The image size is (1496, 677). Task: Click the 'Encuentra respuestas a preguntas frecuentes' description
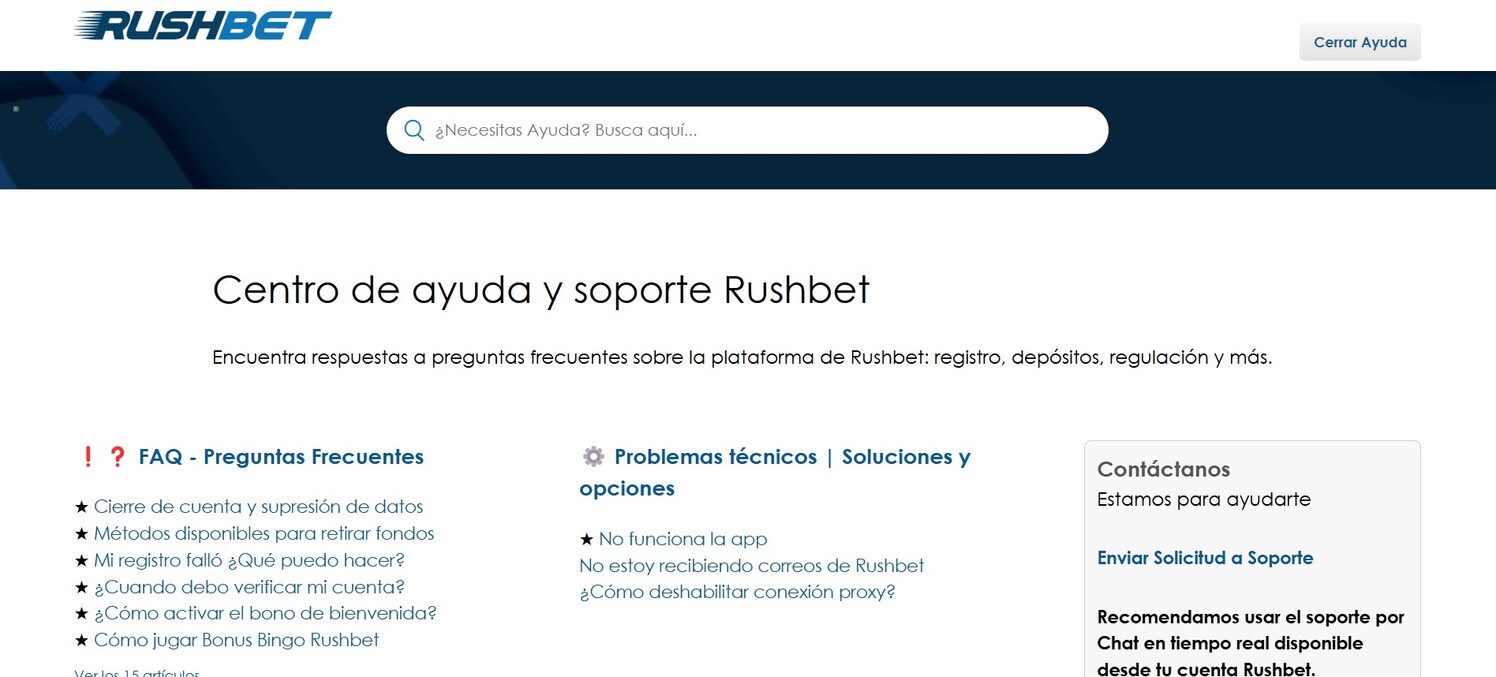click(742, 357)
